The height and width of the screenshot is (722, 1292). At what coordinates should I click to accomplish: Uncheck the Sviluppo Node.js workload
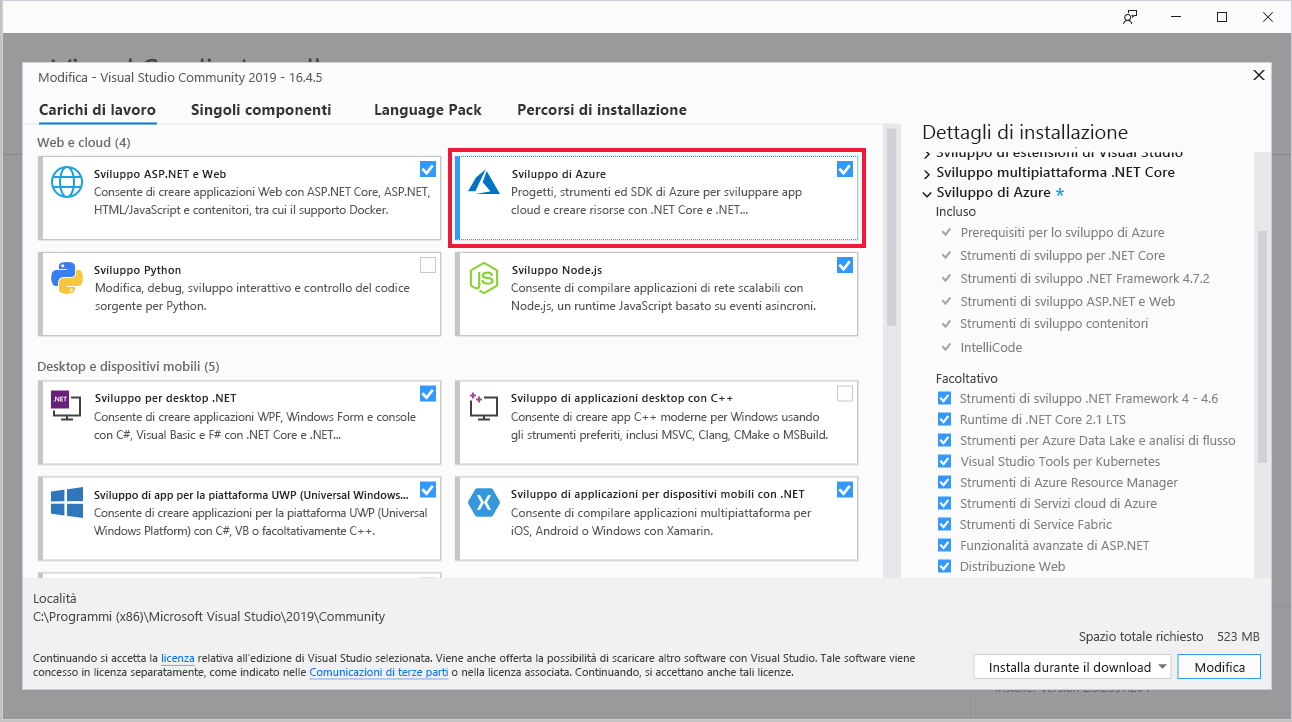click(845, 265)
